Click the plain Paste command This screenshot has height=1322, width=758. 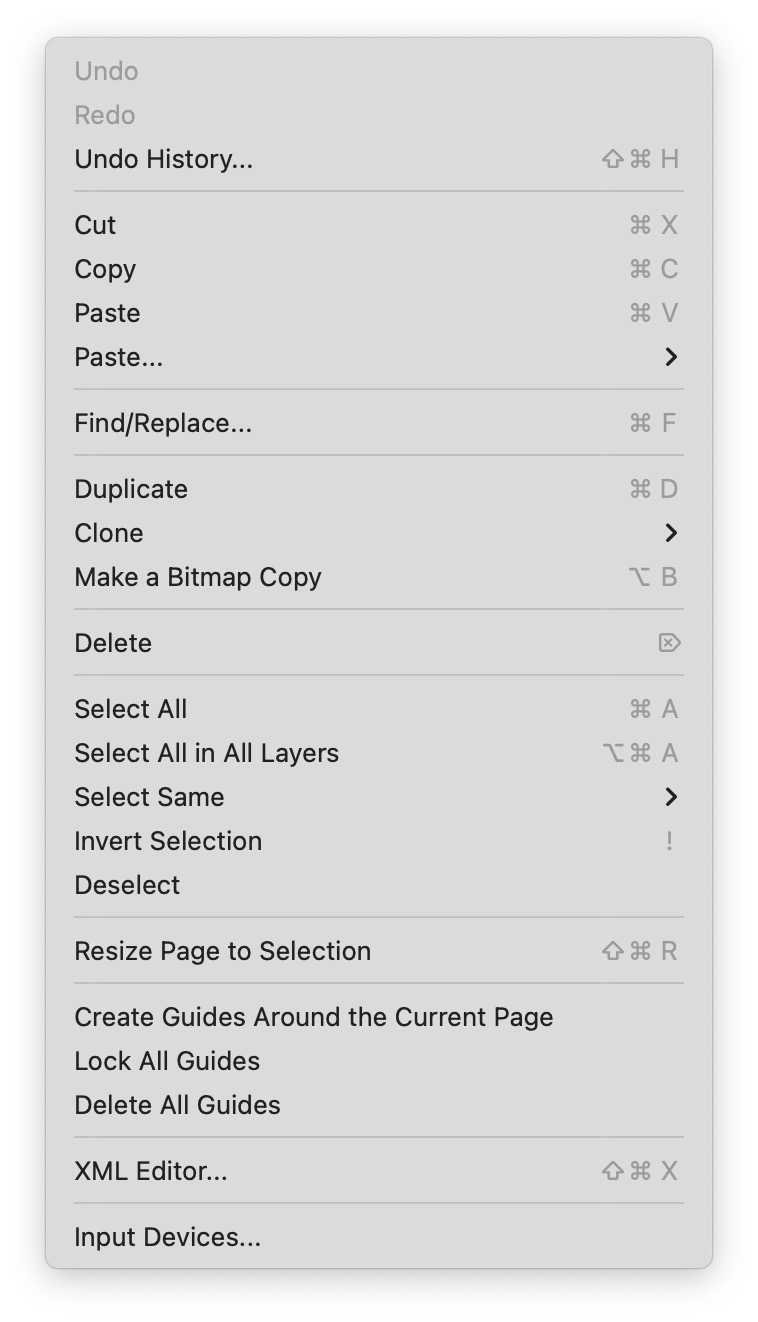click(379, 313)
